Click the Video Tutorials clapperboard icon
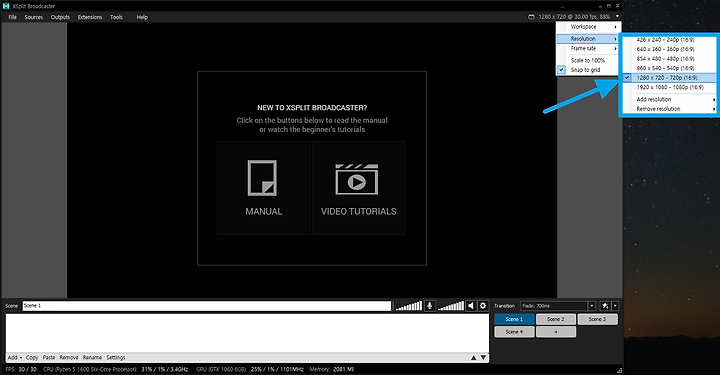Screen dimensions: 720x375 coord(357,179)
